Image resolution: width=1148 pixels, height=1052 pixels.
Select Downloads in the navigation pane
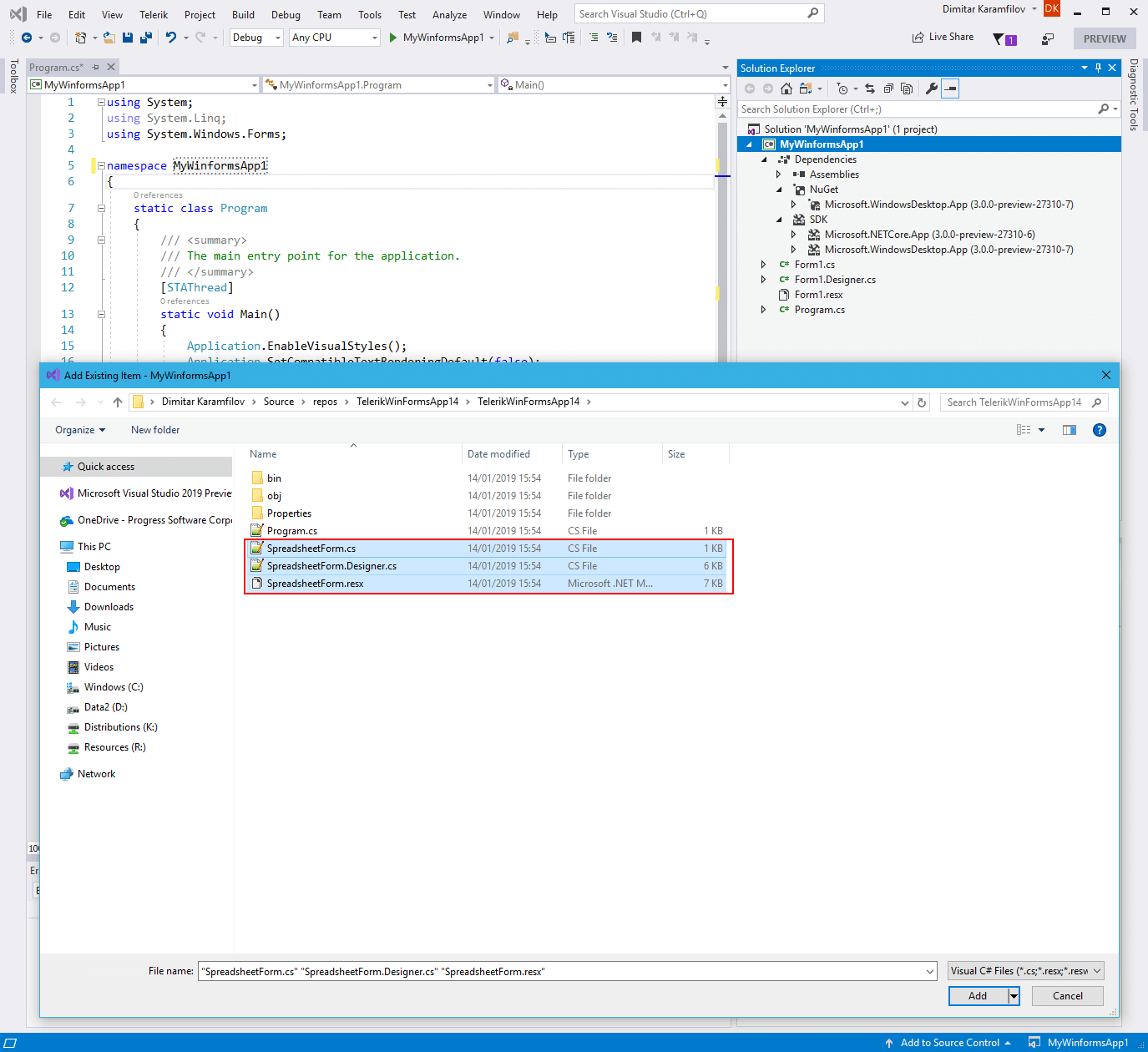(109, 607)
